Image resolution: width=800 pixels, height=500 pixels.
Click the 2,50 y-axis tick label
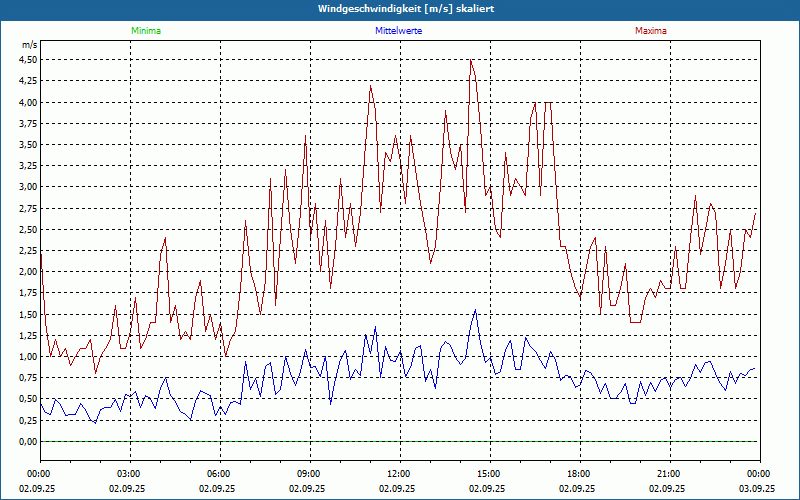tap(28, 229)
